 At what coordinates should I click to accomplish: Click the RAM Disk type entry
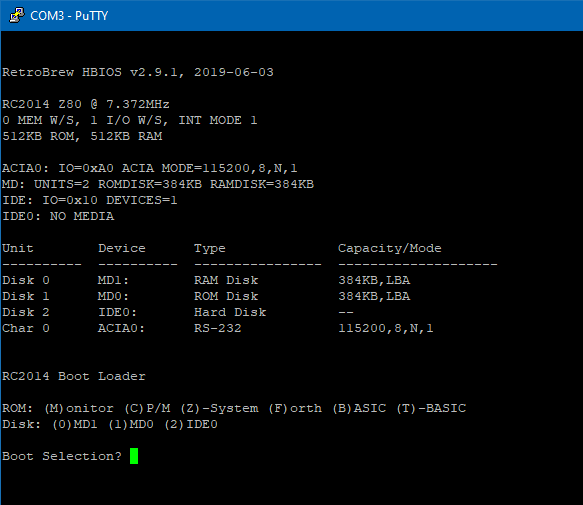point(226,280)
